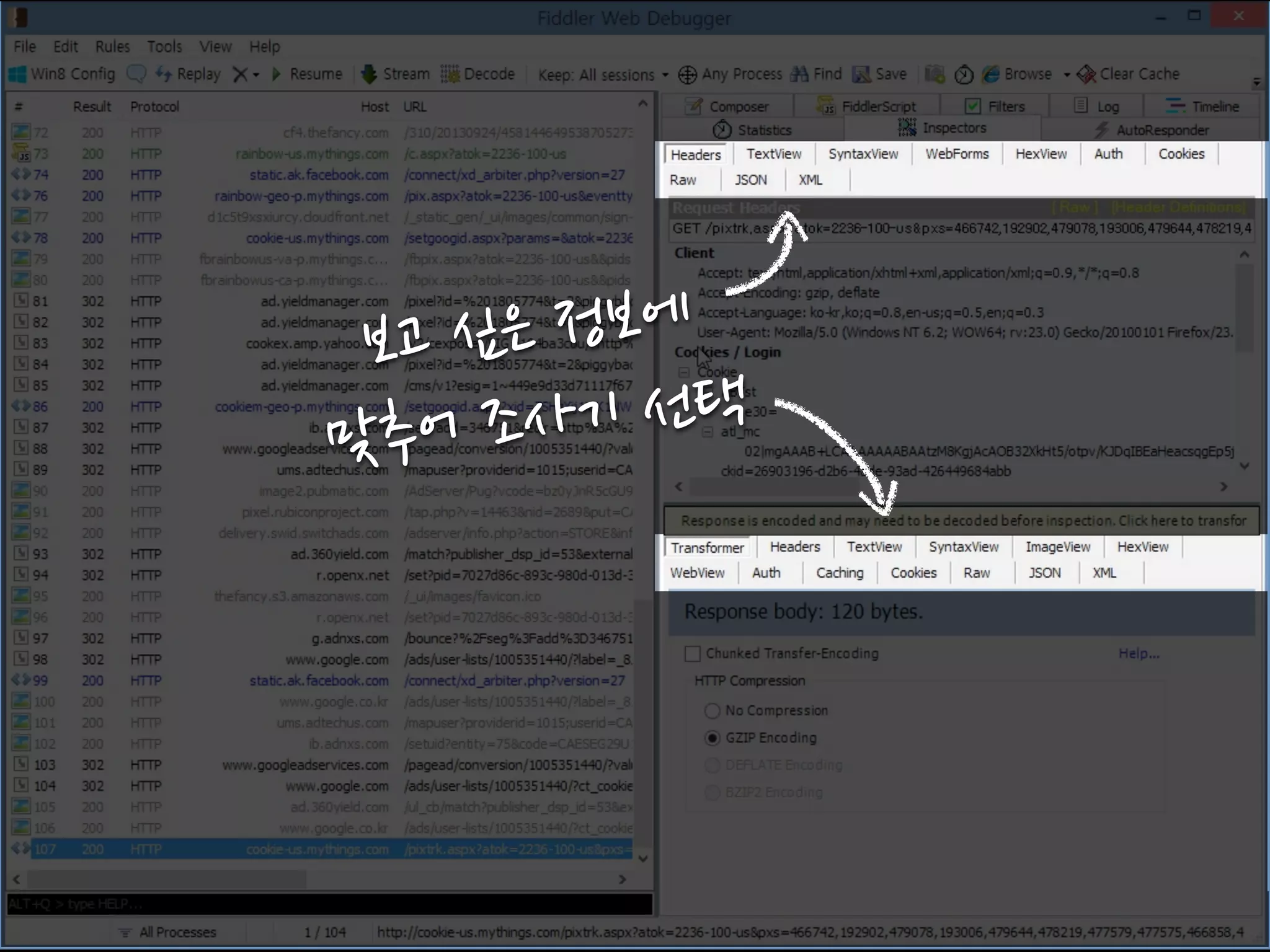
Task: Select No Compression radio option
Action: 713,711
